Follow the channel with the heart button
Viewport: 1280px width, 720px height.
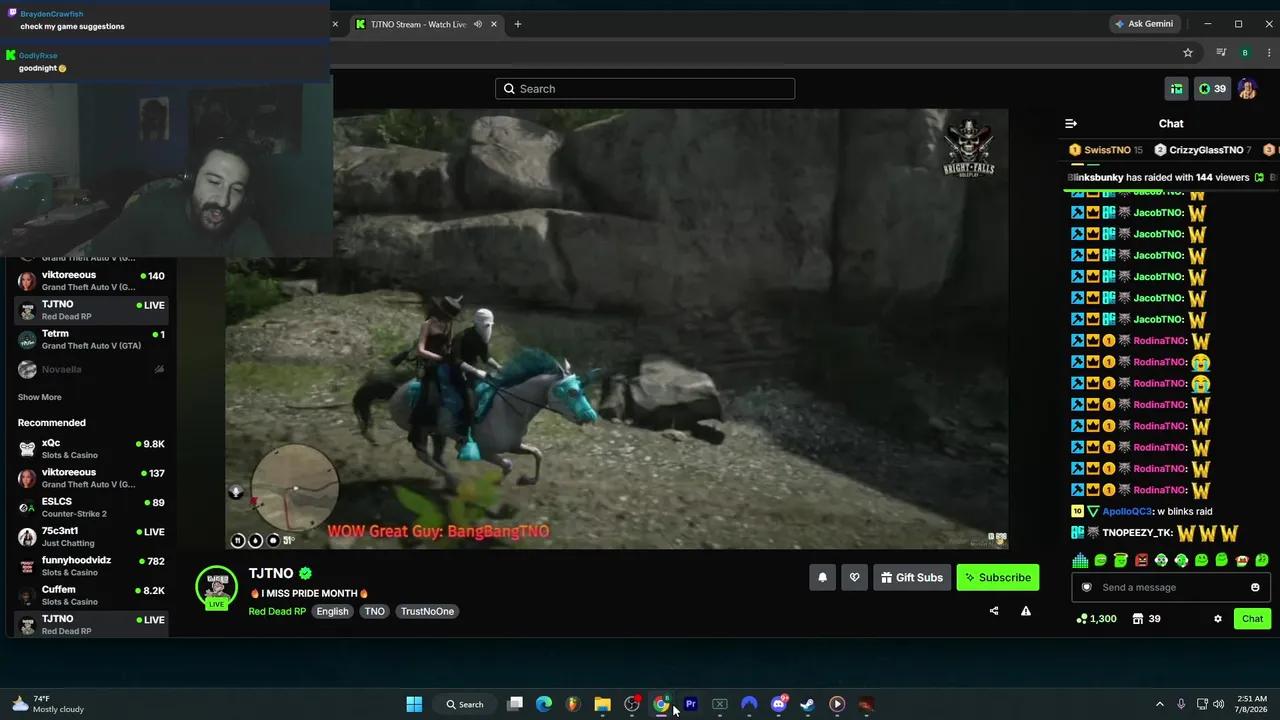pyautogui.click(x=854, y=577)
